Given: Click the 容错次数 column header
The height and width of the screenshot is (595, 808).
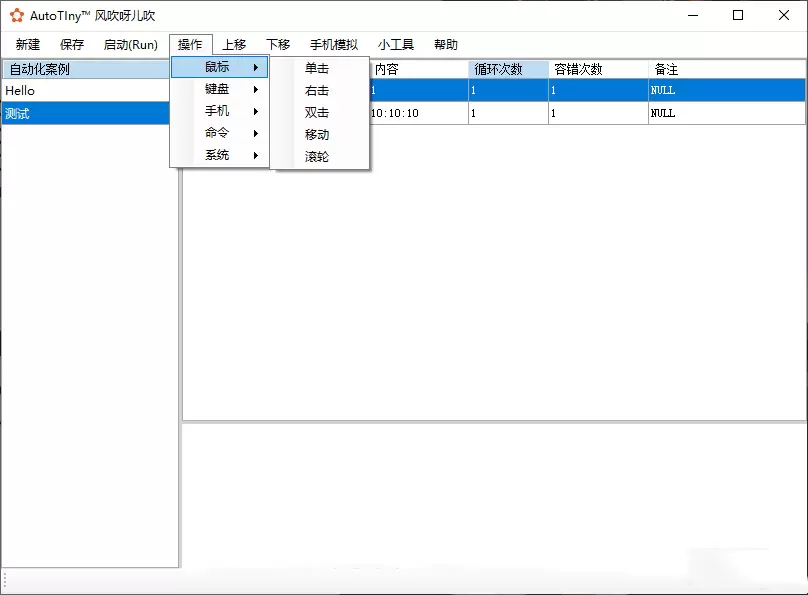Looking at the screenshot, I should pyautogui.click(x=598, y=69).
